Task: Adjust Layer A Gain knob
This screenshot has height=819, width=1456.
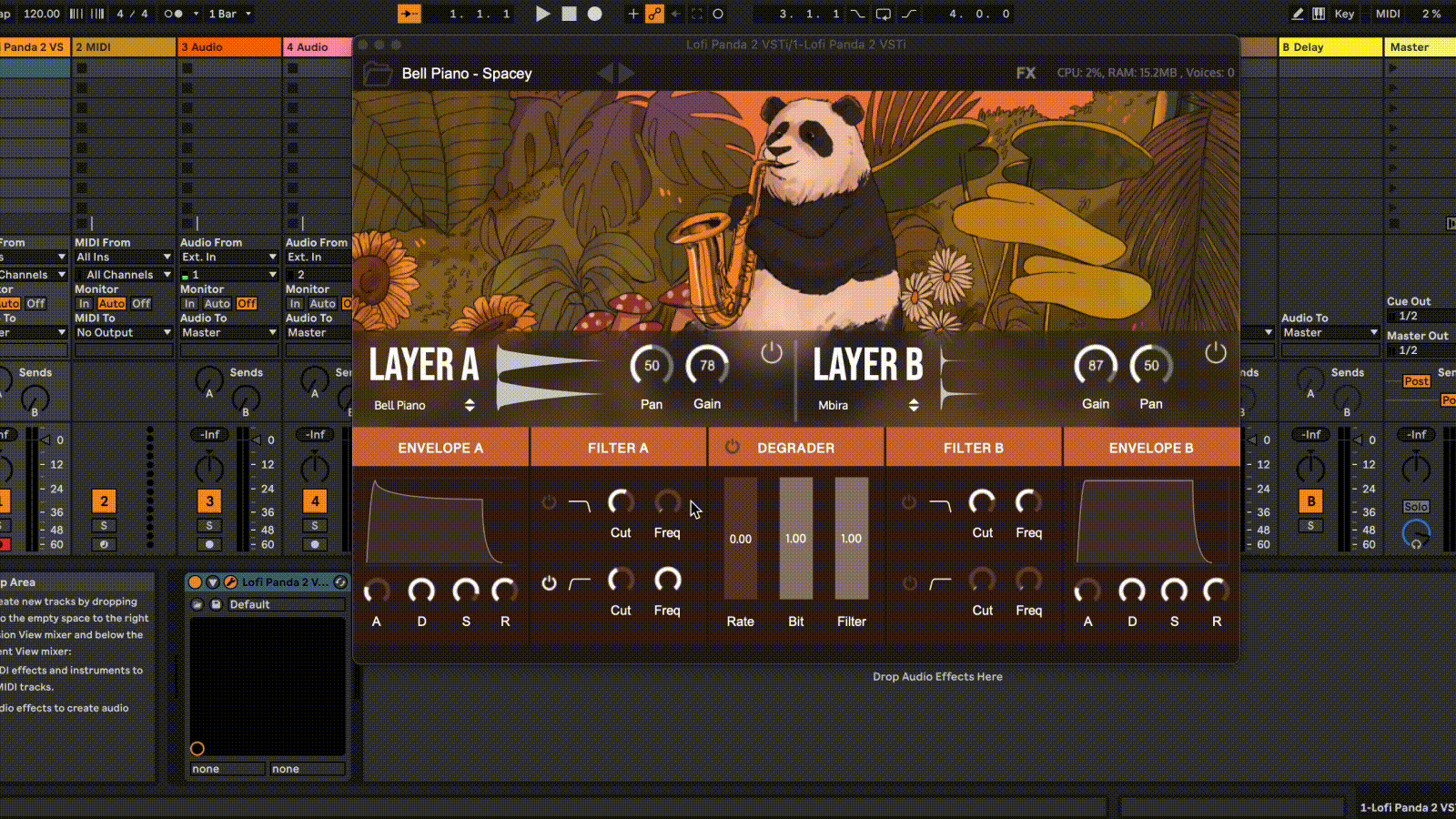Action: click(x=707, y=366)
